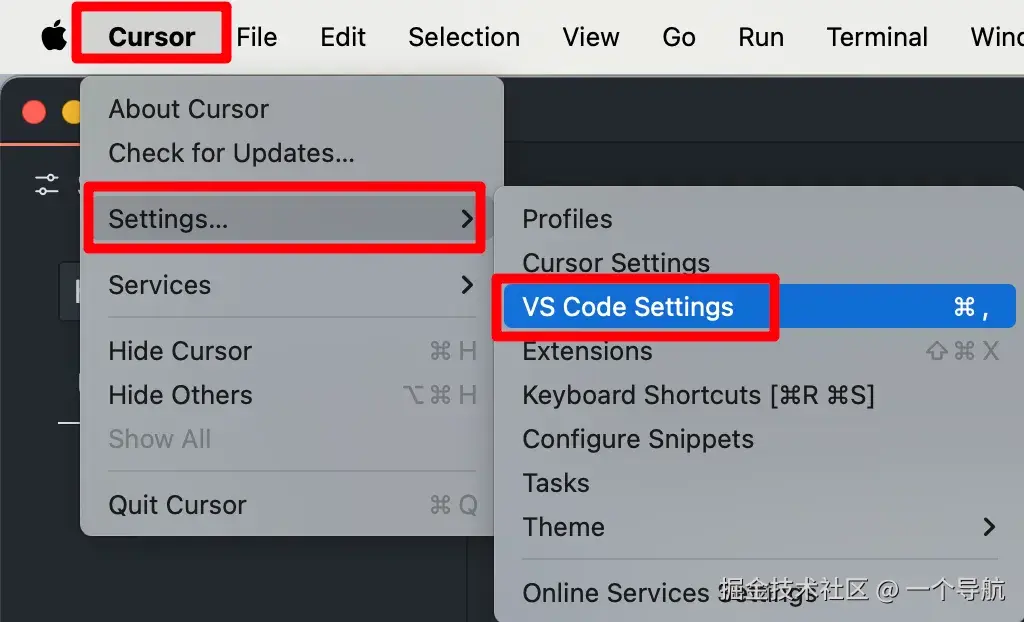Select About Cursor
Screen dimensions: 1024x622
click(x=188, y=108)
